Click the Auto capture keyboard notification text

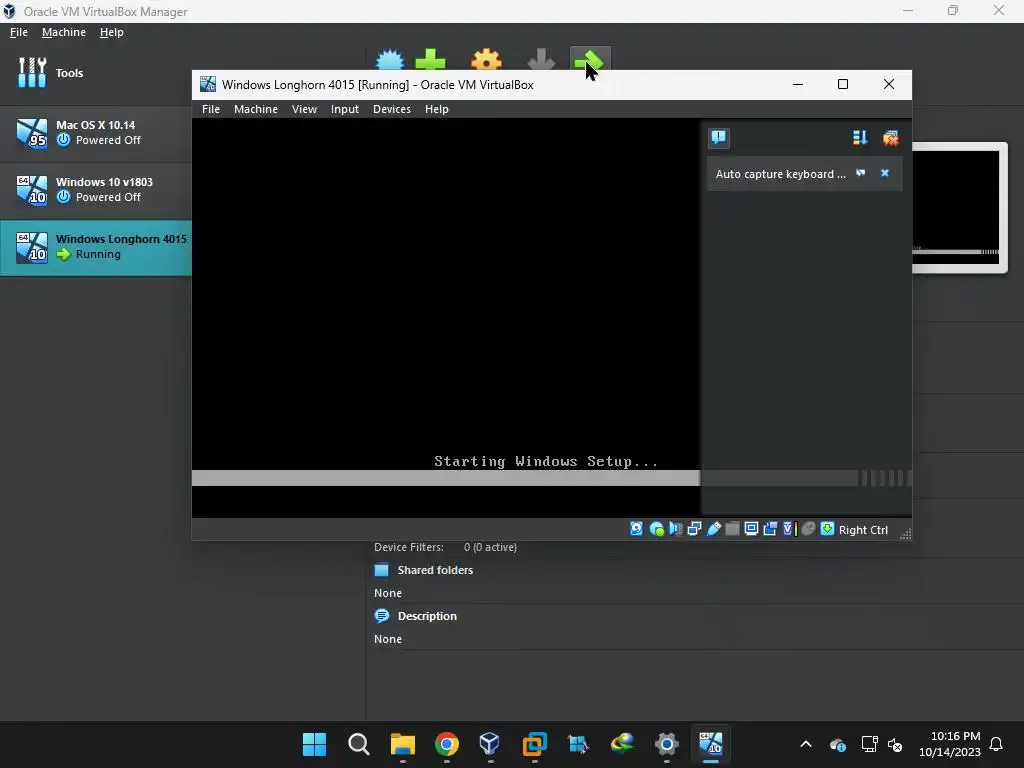(780, 174)
